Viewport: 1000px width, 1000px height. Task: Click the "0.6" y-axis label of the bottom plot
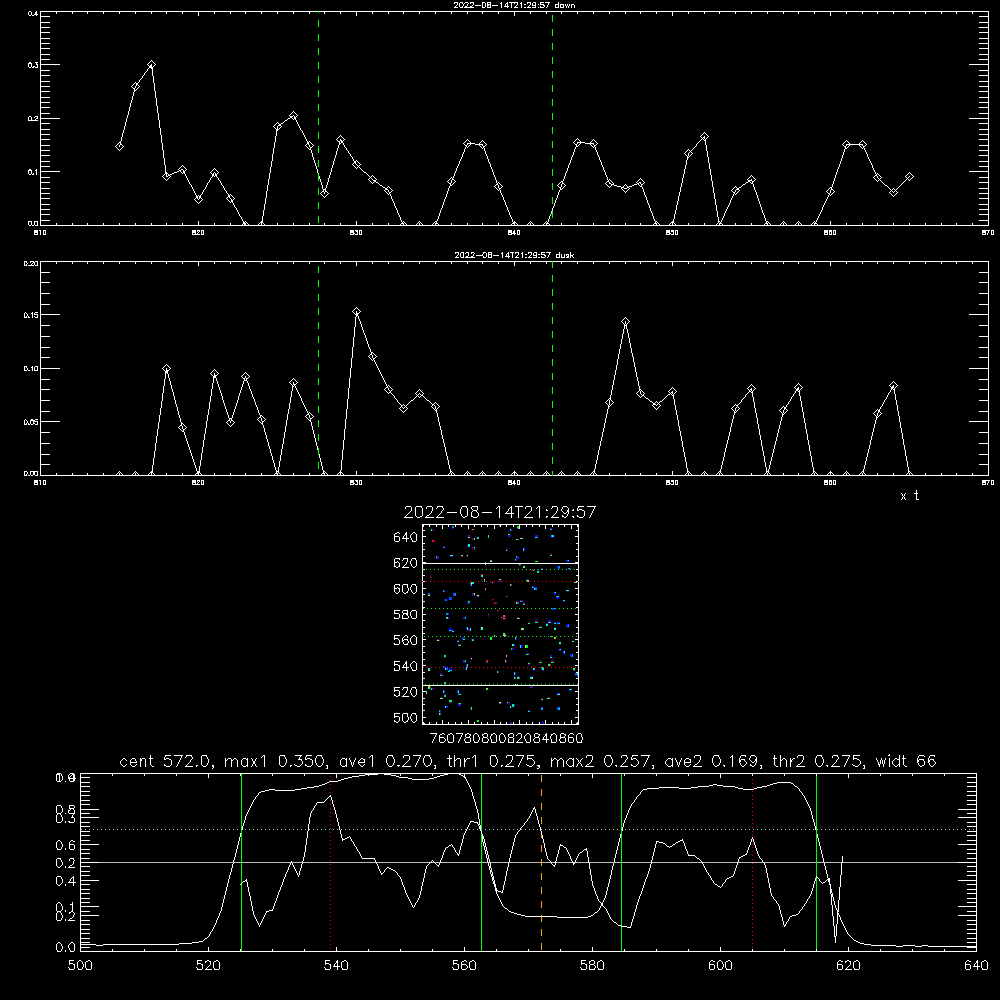click(x=67, y=845)
